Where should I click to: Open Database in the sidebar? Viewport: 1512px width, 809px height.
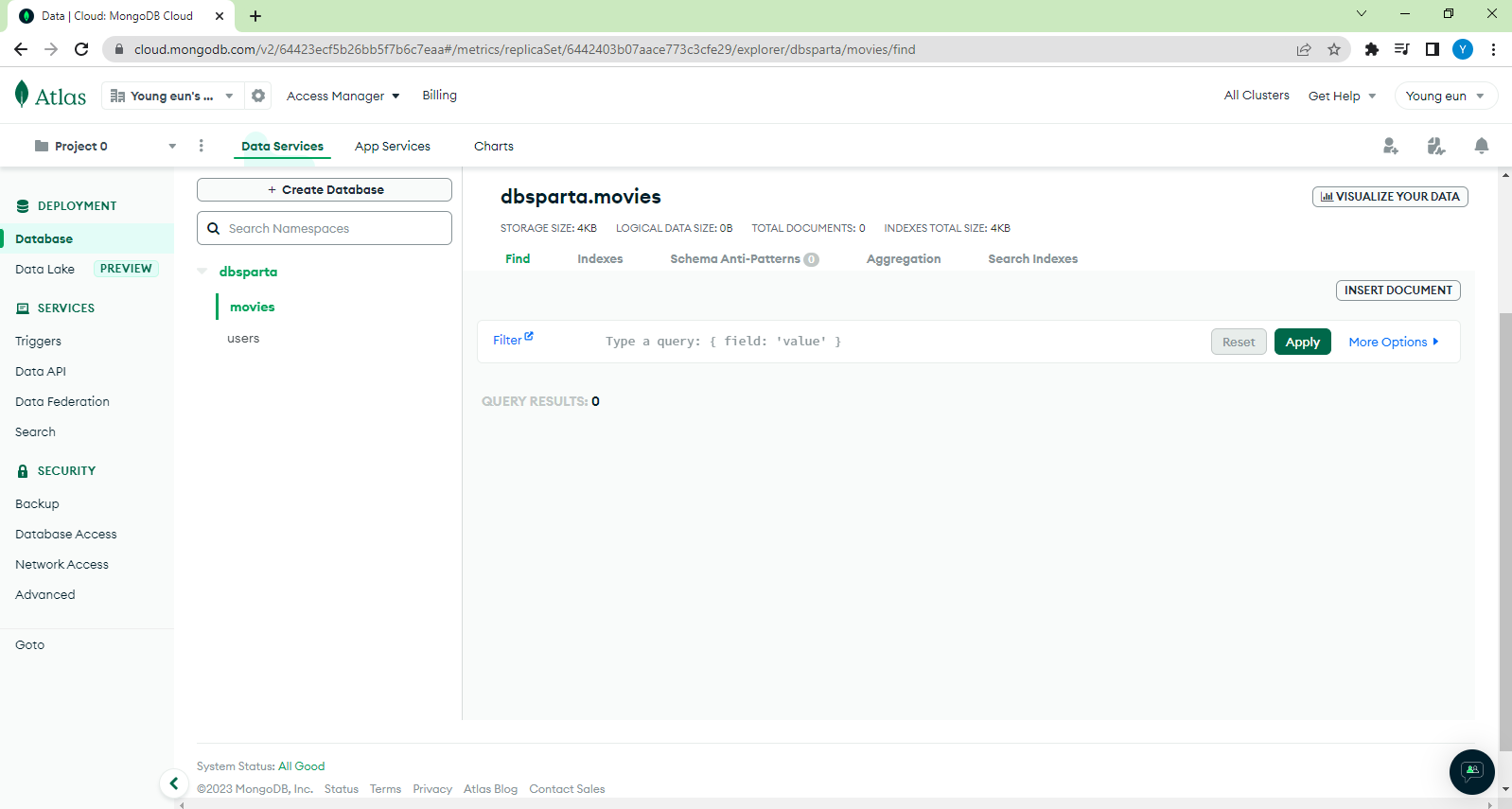[44, 238]
